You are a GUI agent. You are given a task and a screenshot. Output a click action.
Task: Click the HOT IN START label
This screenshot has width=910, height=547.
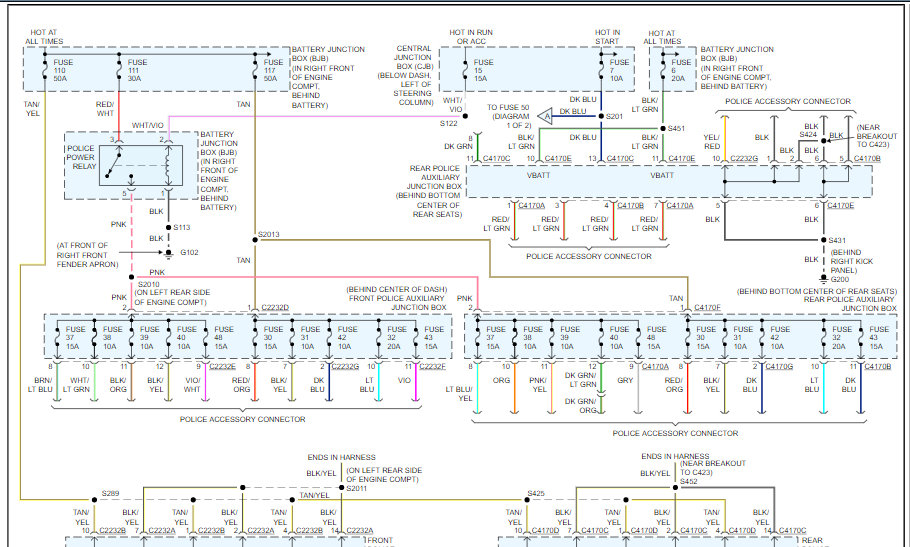tap(607, 37)
